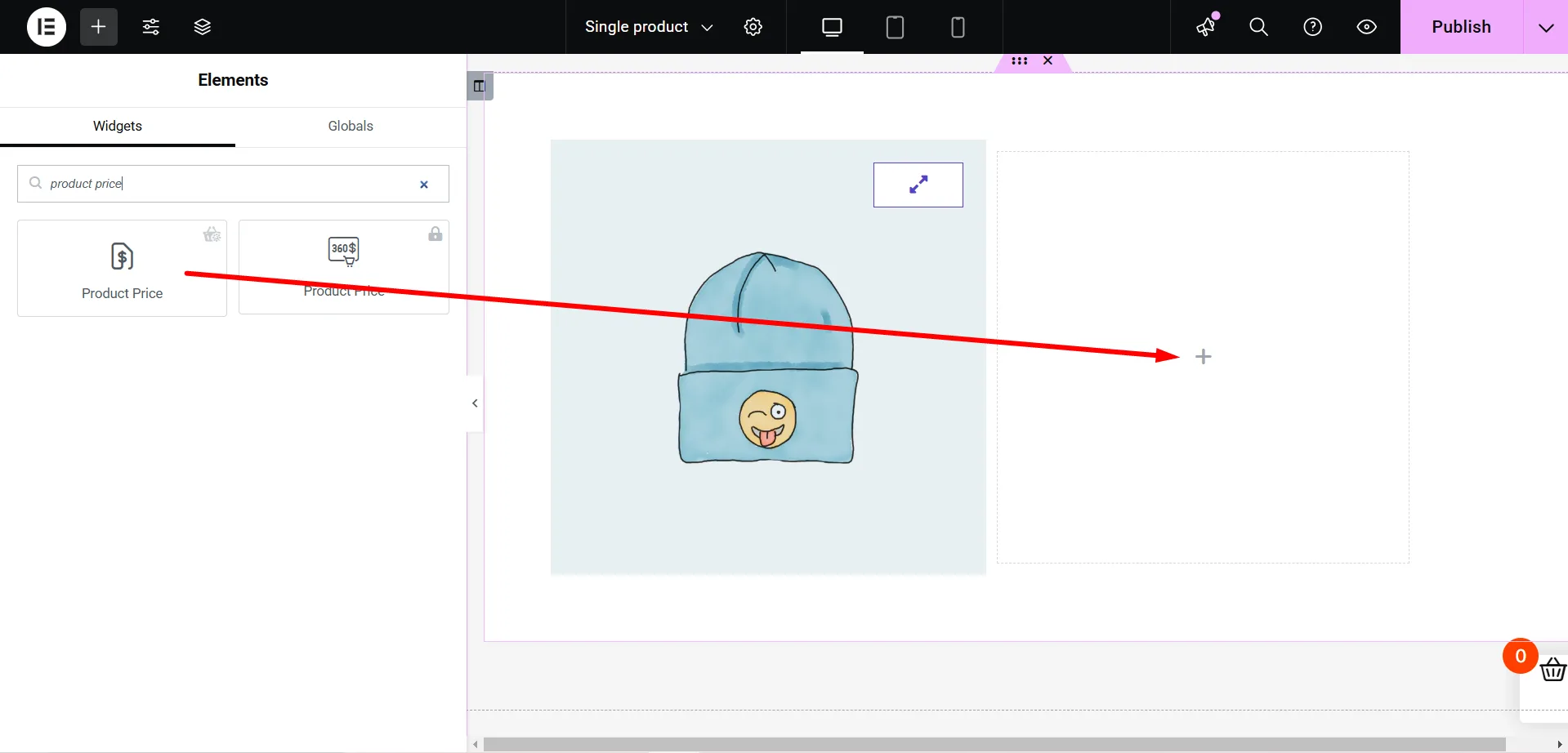The height and width of the screenshot is (753, 1568).
Task: Open the help question mark icon
Action: 1313,27
